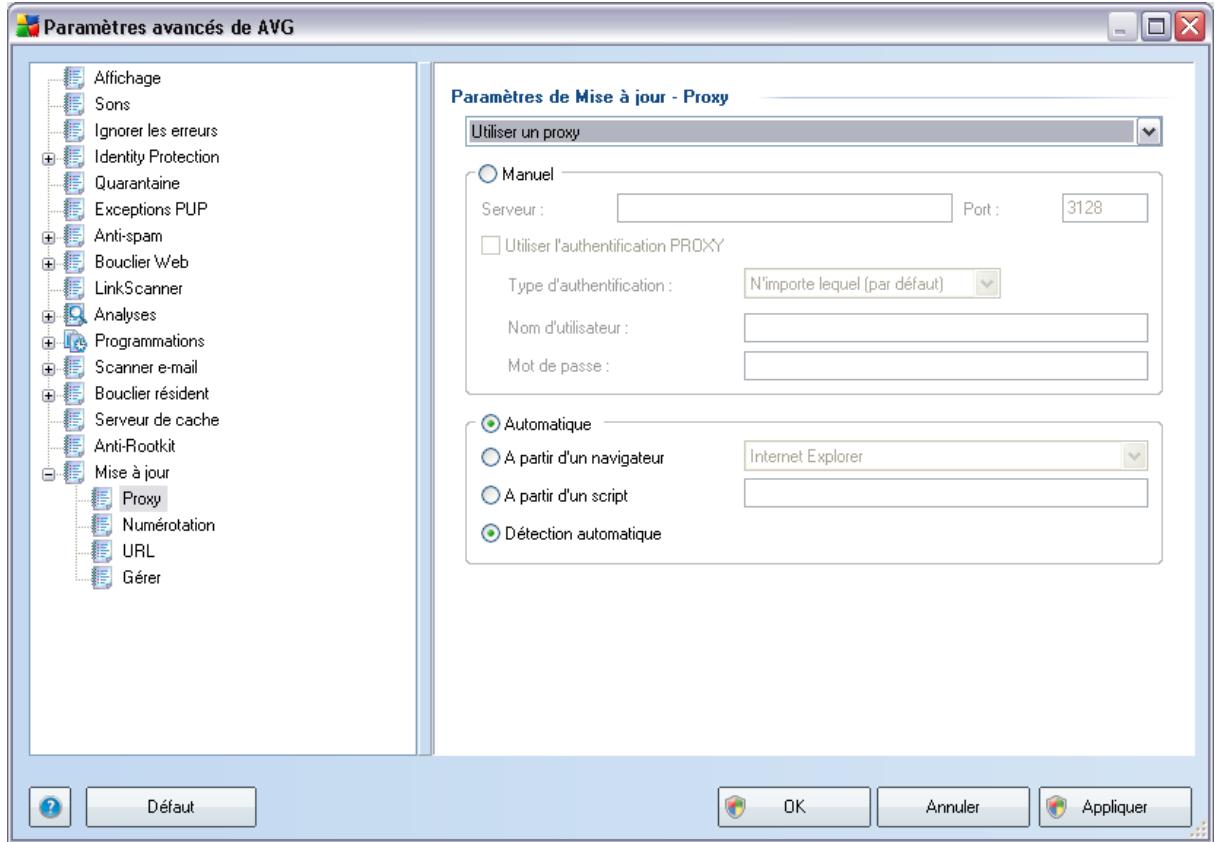Image resolution: width=1215 pixels, height=842 pixels.
Task: Click the Gérer sub-item icon
Action: [x=100, y=577]
